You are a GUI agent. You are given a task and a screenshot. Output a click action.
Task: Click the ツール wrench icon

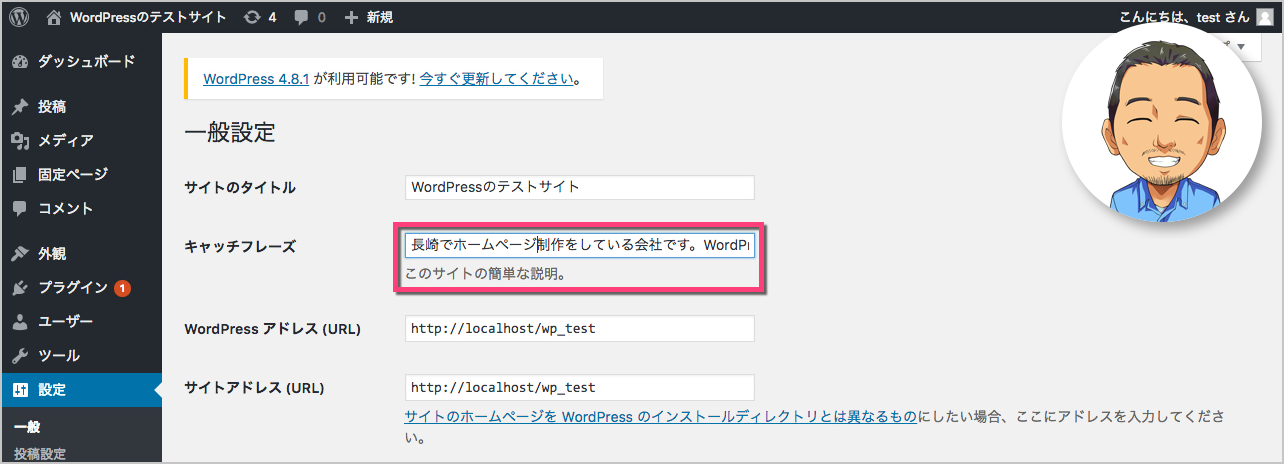pyautogui.click(x=20, y=356)
